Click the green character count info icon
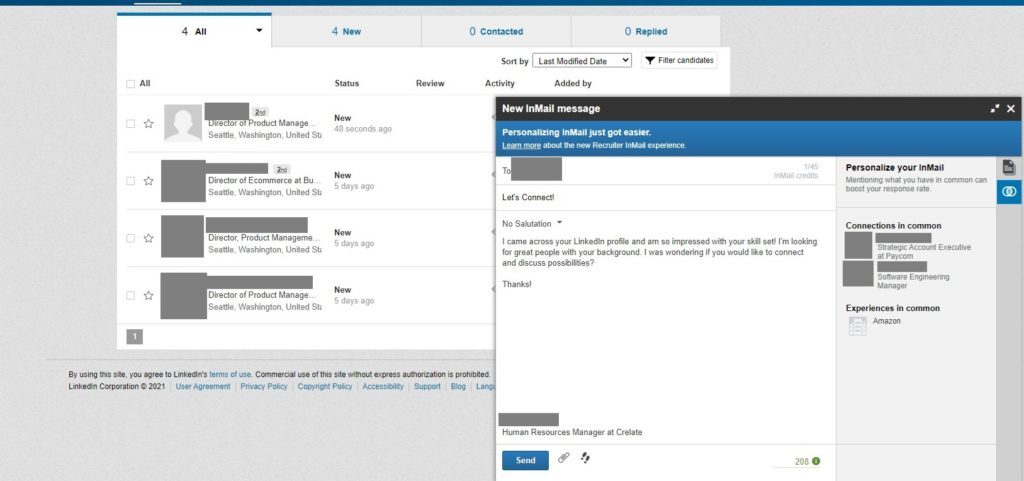The height and width of the screenshot is (481, 1024). pos(816,461)
